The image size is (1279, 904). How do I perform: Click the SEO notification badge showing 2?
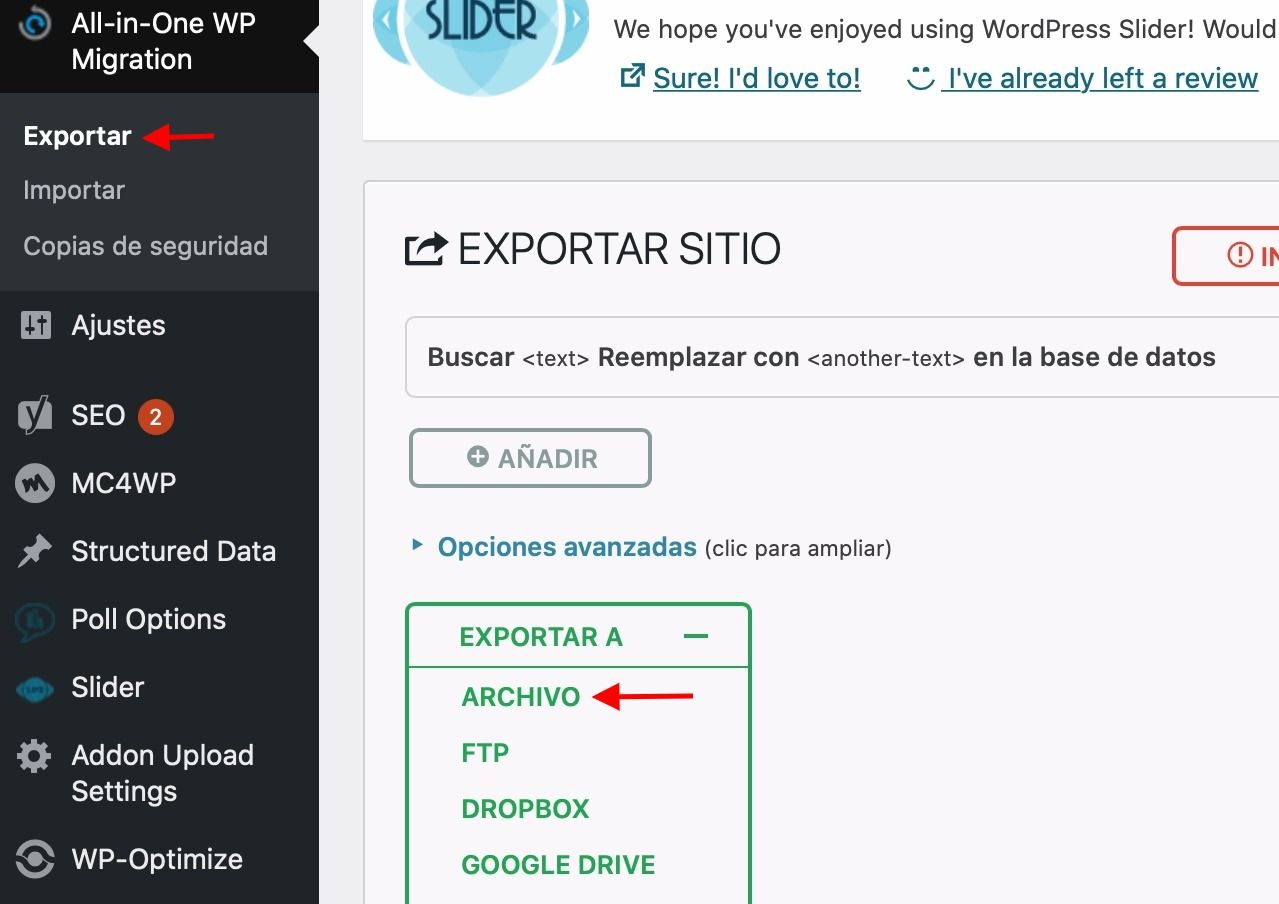pos(155,416)
